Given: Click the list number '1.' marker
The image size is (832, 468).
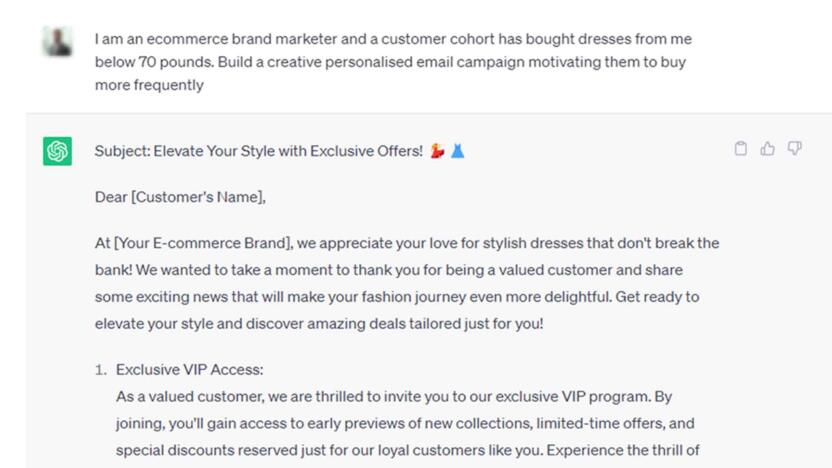Looking at the screenshot, I should point(101,370).
